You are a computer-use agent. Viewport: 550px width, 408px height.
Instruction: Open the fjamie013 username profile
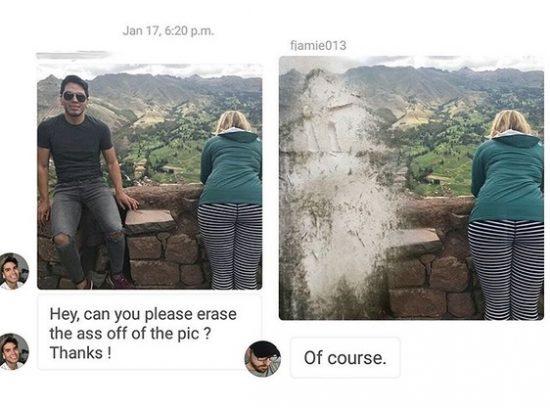pos(318,45)
